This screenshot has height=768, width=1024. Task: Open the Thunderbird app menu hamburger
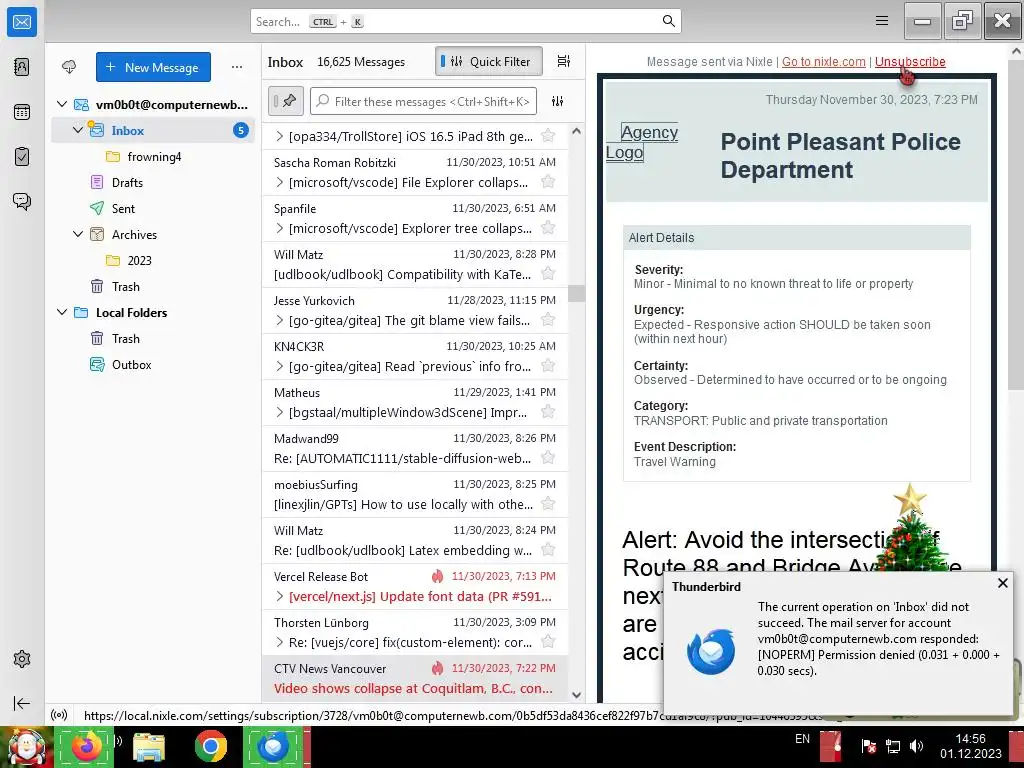[x=882, y=21]
